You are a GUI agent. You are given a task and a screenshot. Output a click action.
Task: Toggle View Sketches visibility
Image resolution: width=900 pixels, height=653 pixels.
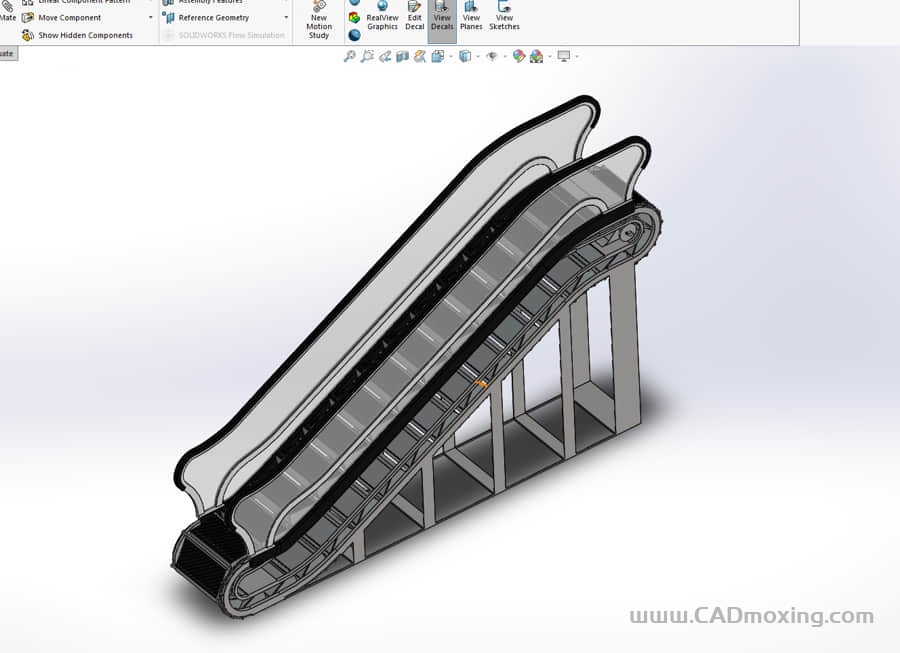point(504,17)
